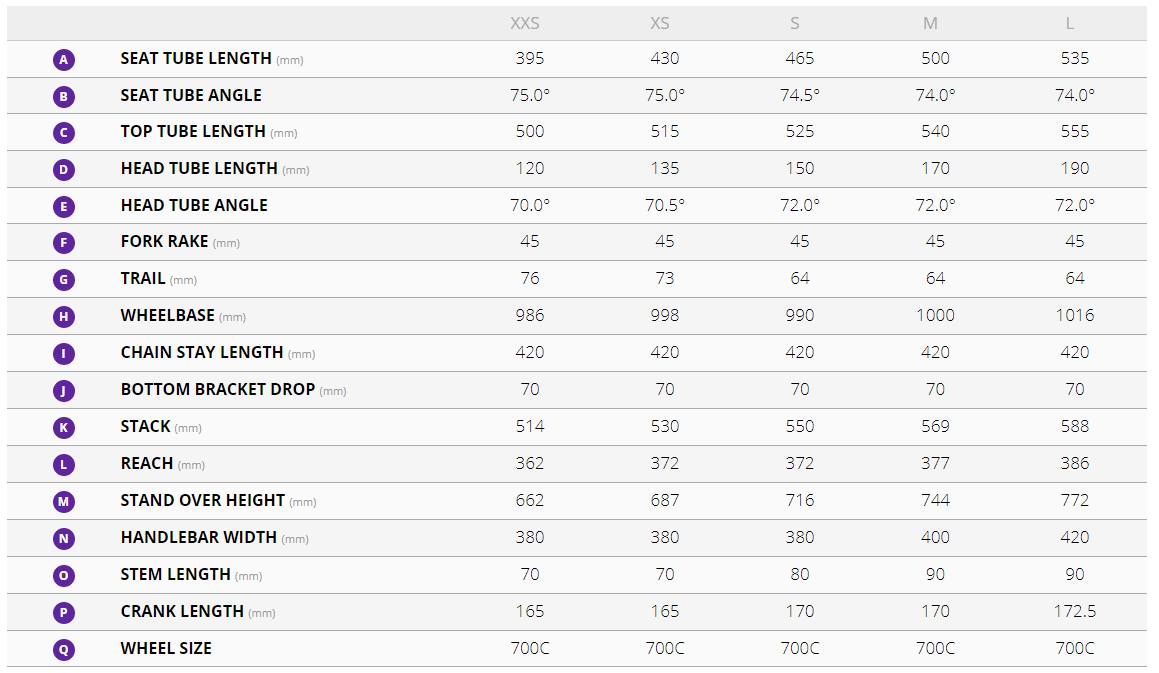
Task: Click the purple L reach badge icon
Action: click(64, 465)
